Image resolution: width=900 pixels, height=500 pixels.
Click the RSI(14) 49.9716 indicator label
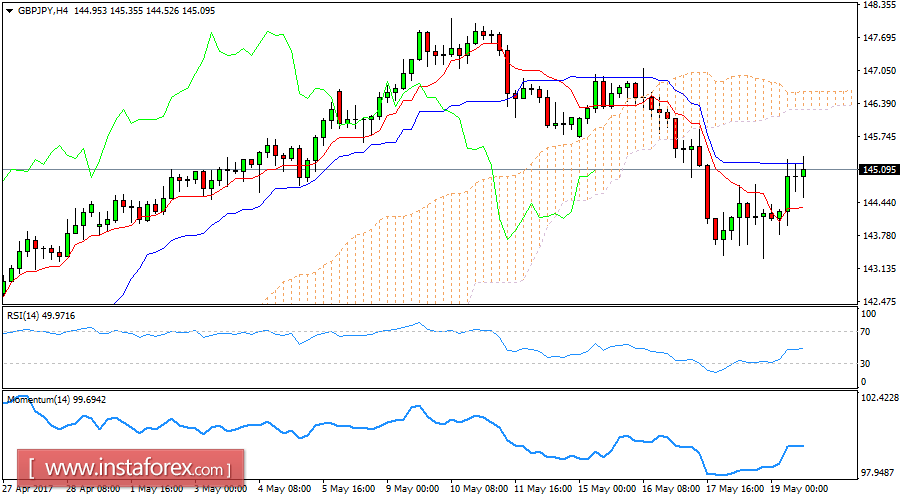tap(41, 316)
